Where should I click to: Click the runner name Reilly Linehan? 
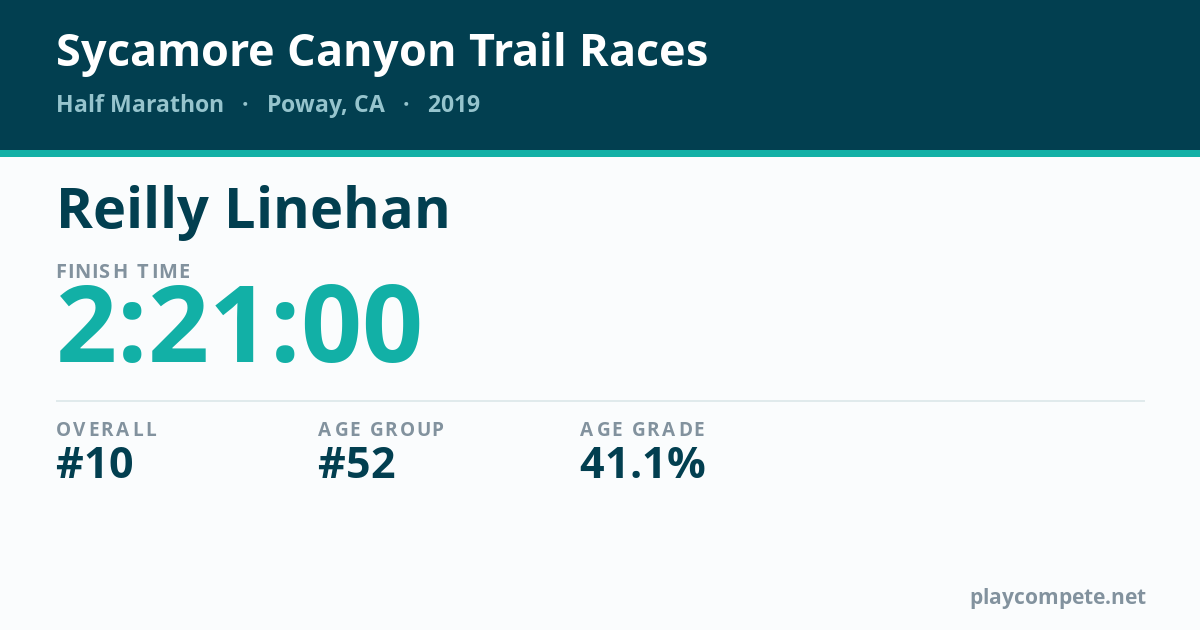click(253, 210)
